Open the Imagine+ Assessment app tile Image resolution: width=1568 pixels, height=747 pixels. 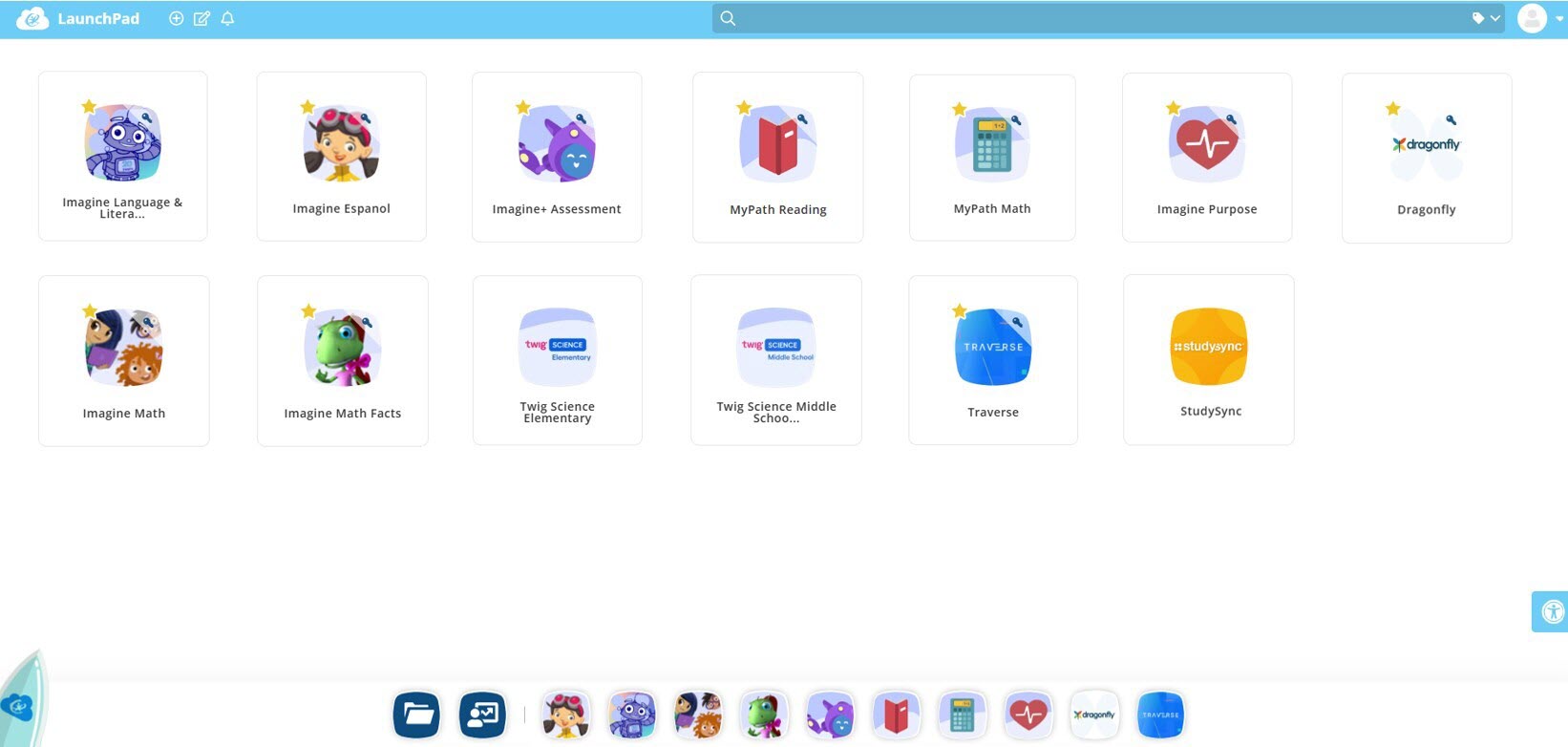[557, 157]
